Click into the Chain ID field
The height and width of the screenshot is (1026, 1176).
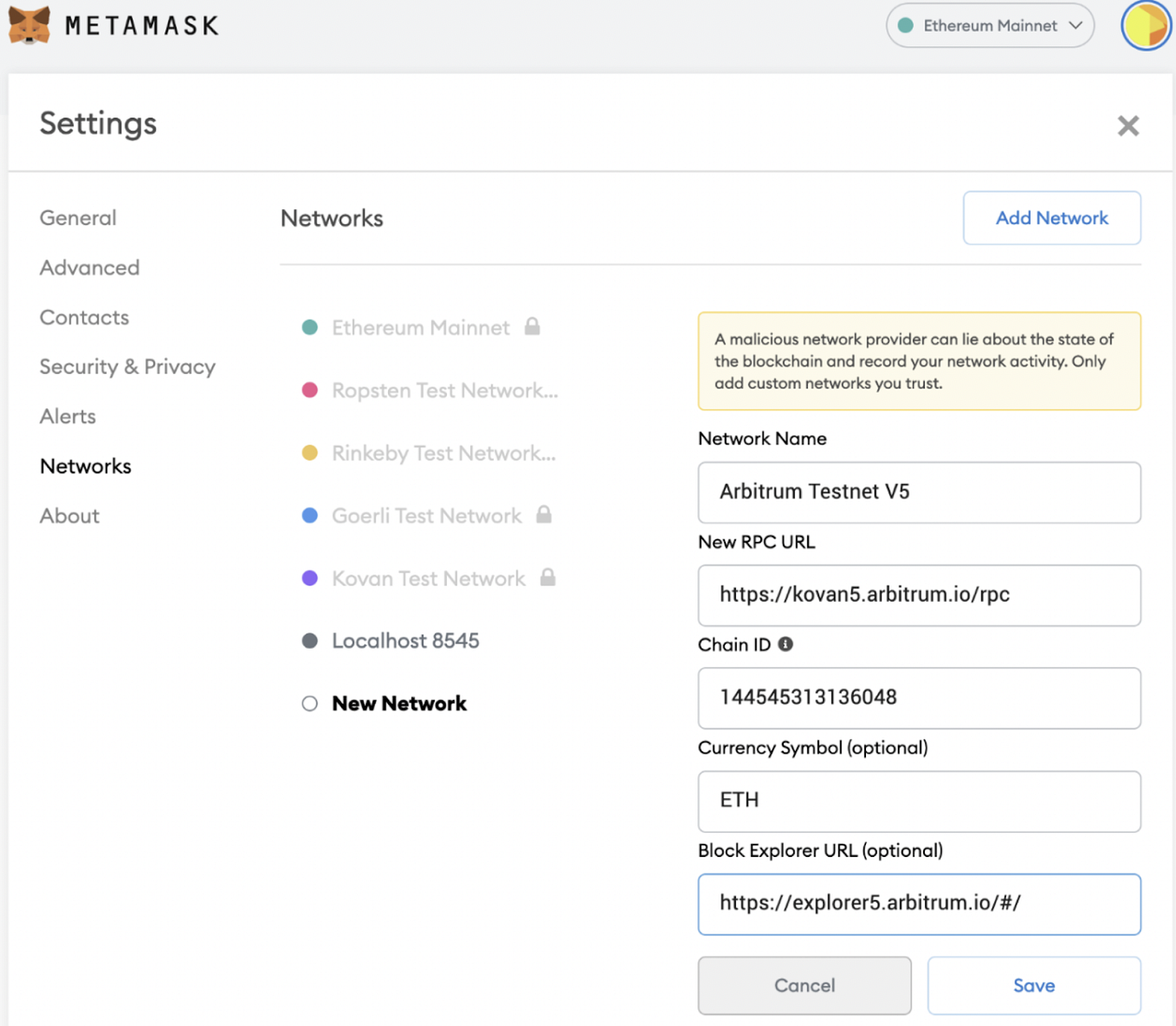(x=919, y=698)
